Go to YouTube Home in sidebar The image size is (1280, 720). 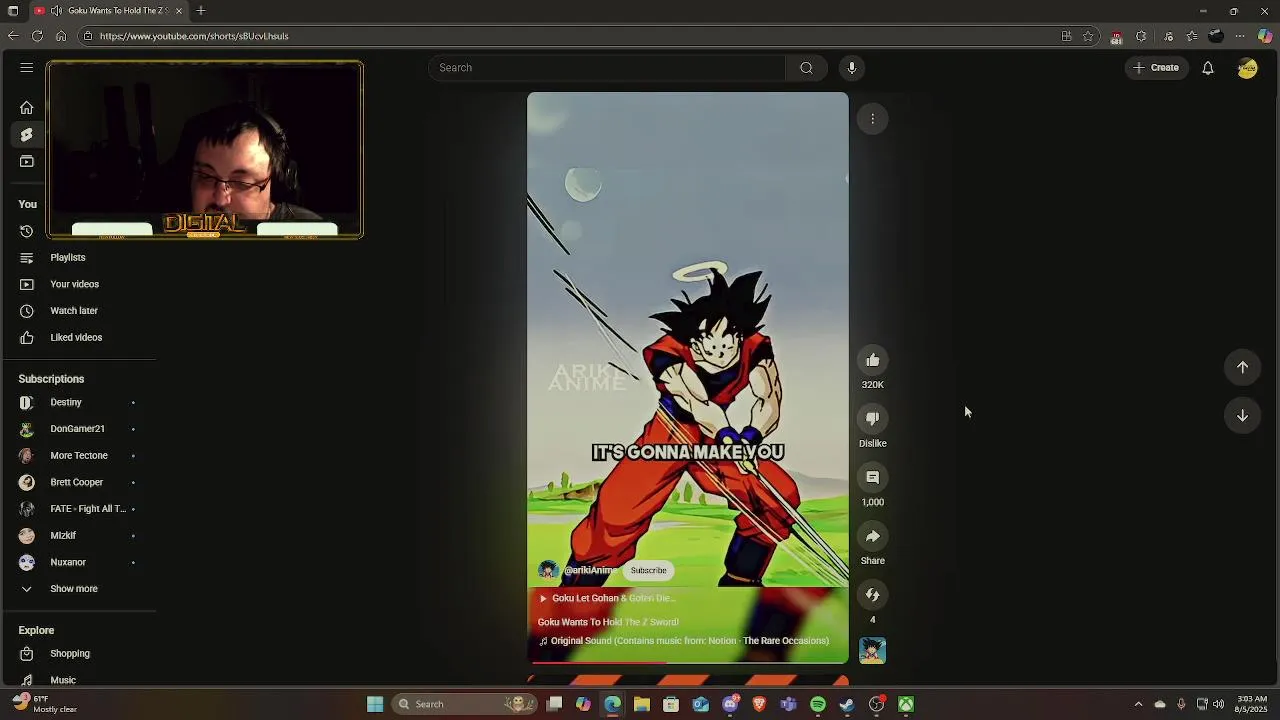(27, 108)
